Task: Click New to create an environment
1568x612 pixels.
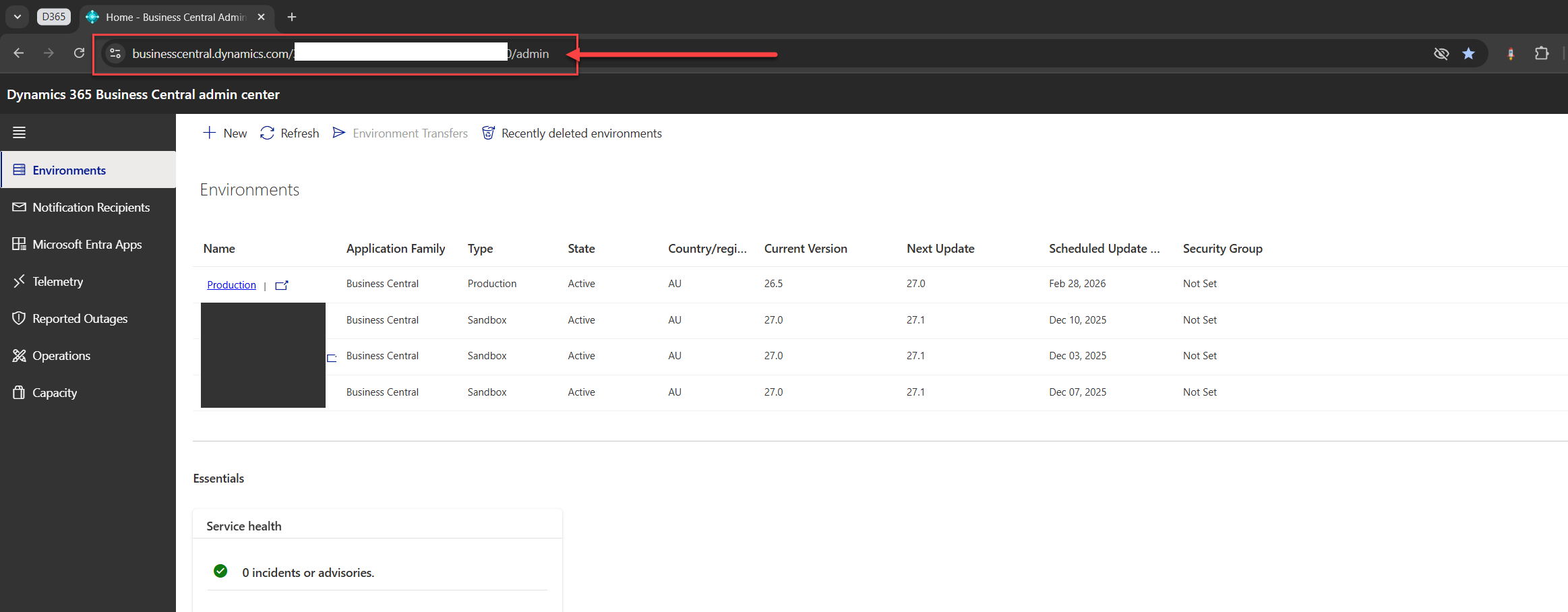Action: pos(225,133)
